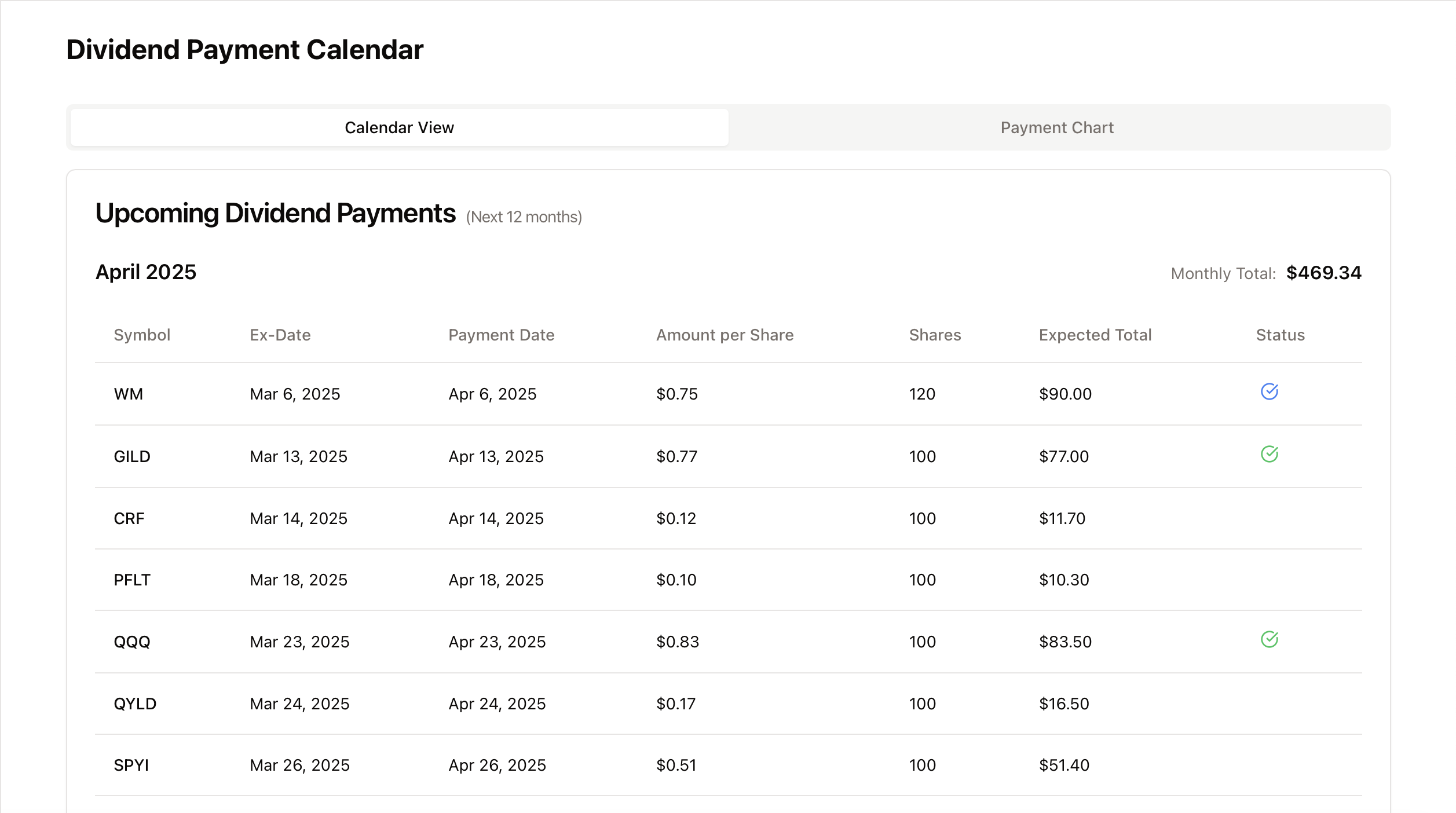The image size is (1456, 813).
Task: Click the blue check-circle icon in WM's Status column
Action: click(x=1271, y=393)
